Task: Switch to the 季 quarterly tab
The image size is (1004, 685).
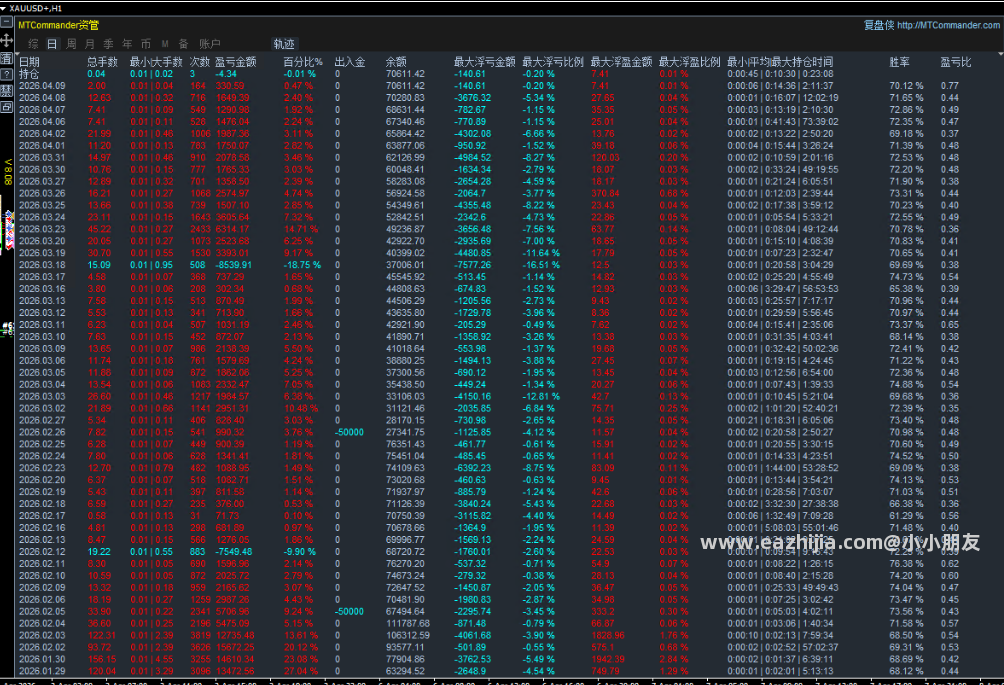Action: (x=108, y=44)
